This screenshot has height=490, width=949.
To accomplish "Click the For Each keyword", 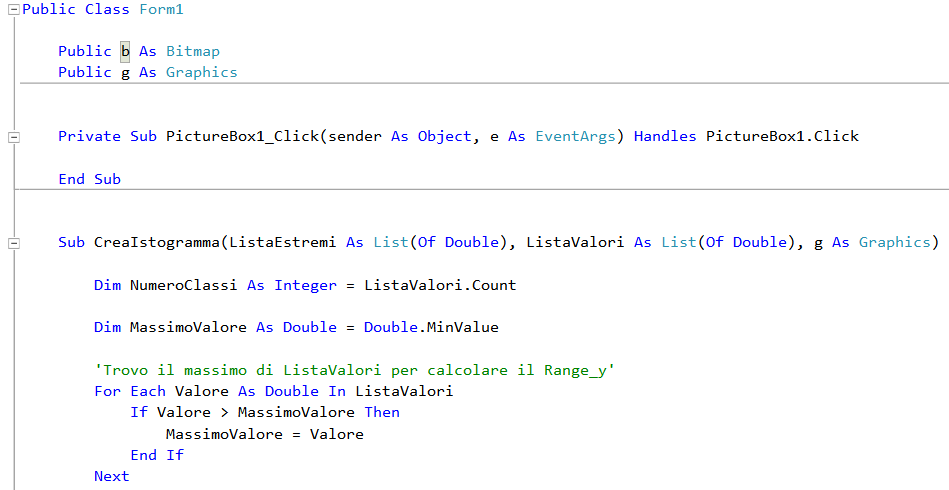I will pos(130,391).
